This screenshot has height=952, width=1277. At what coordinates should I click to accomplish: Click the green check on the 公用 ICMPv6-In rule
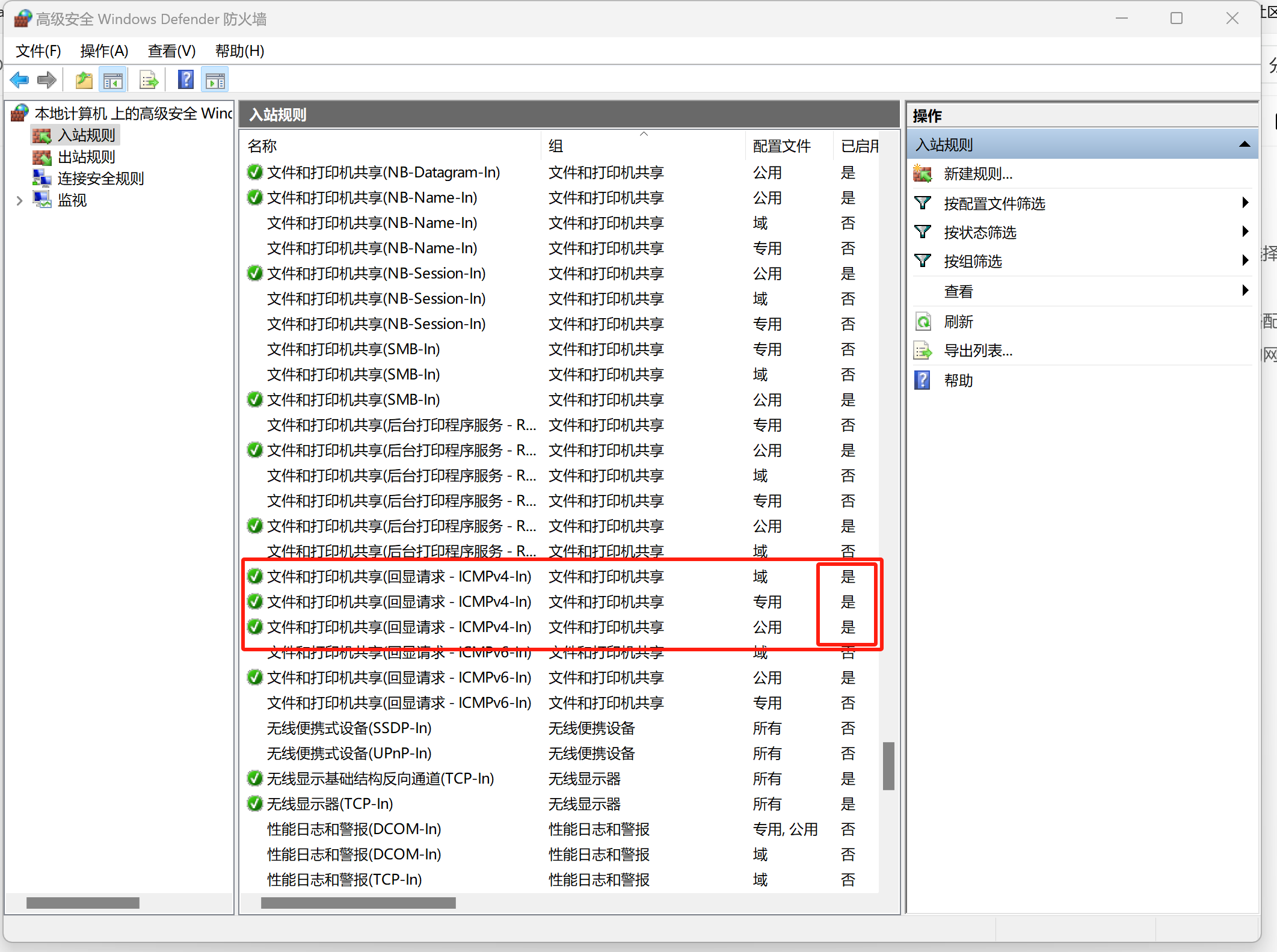(x=255, y=678)
